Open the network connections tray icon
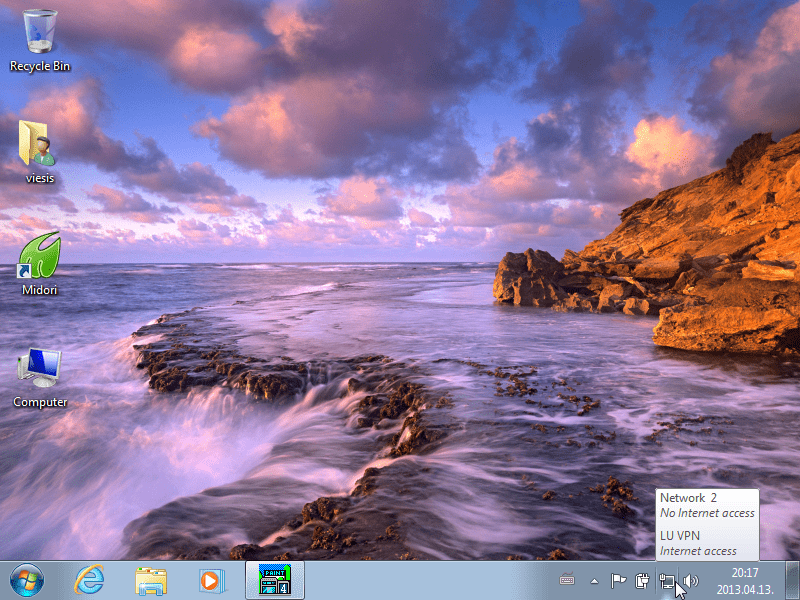Viewport: 800px width, 600px height. pos(666,580)
